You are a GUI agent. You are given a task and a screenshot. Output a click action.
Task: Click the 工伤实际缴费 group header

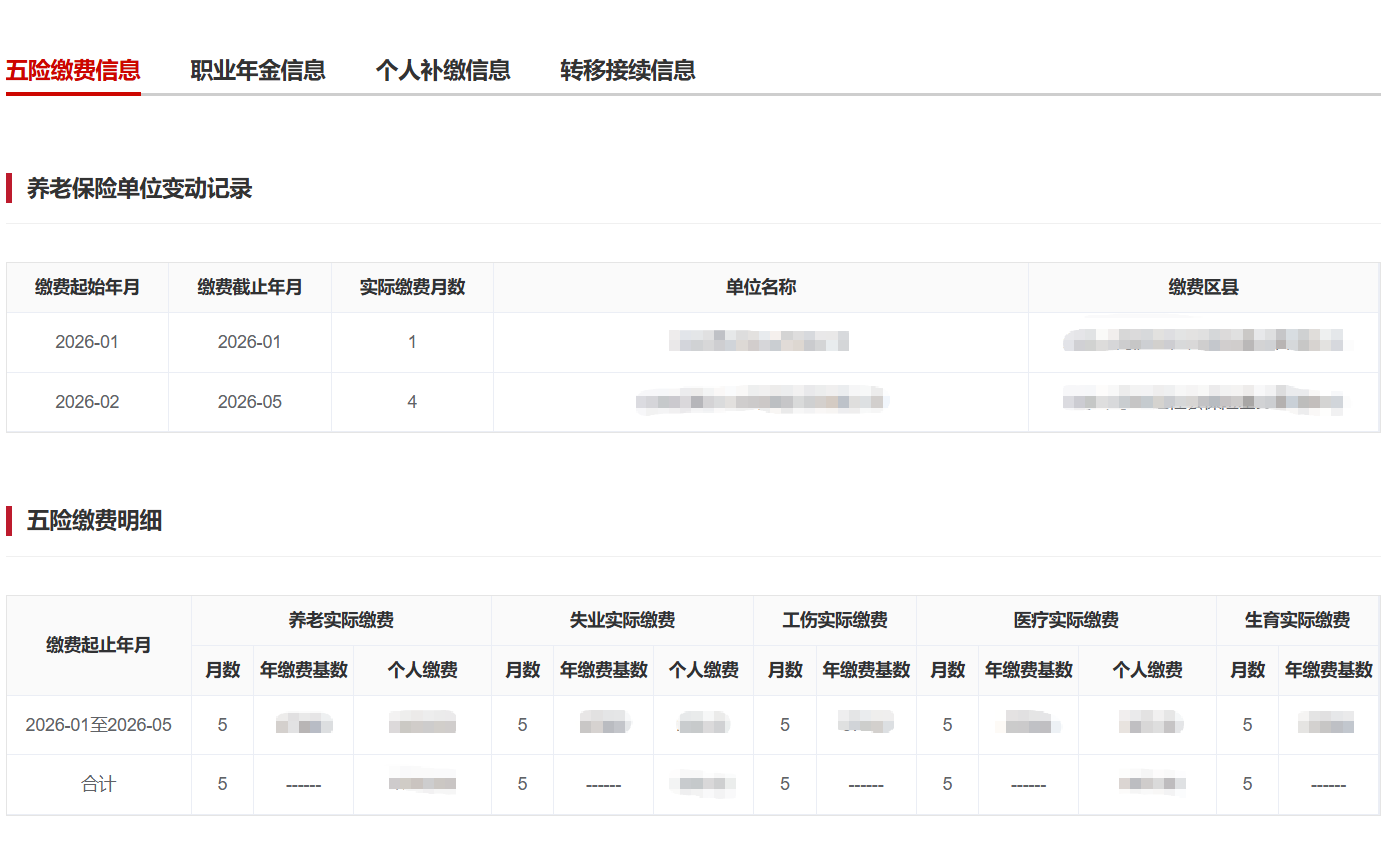click(x=835, y=621)
